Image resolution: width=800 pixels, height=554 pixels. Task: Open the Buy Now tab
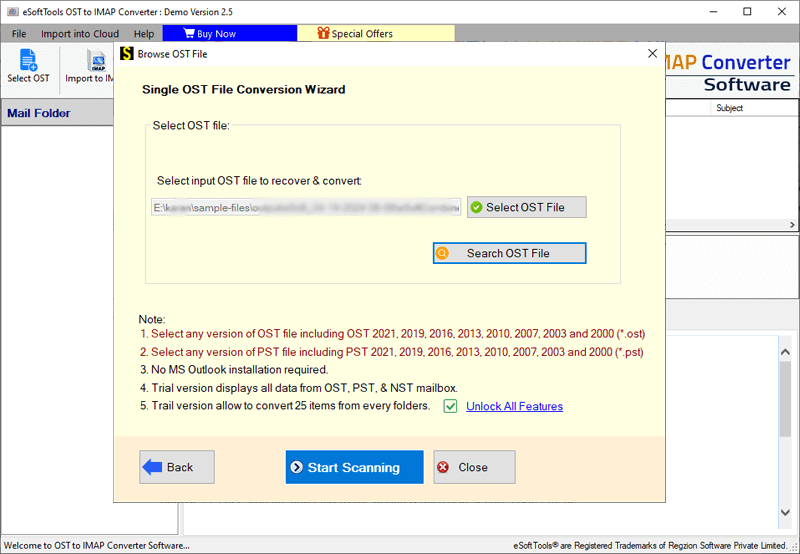pyautogui.click(x=230, y=33)
